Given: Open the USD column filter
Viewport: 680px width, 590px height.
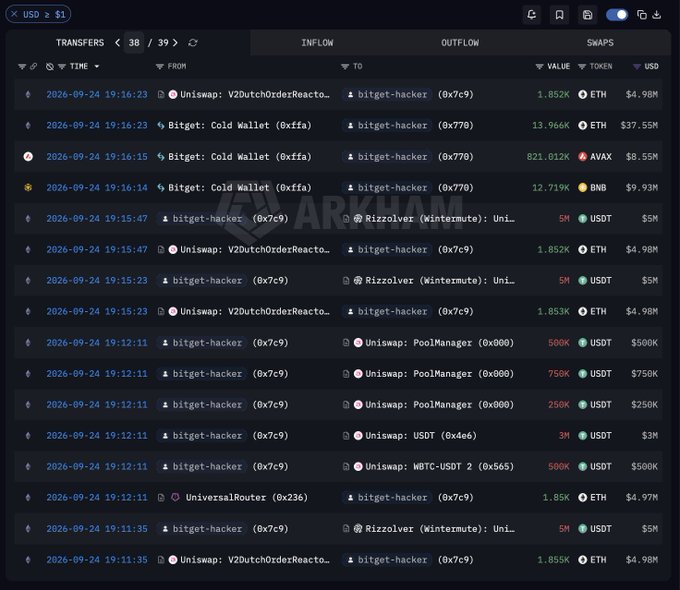Looking at the screenshot, I should pos(637,66).
